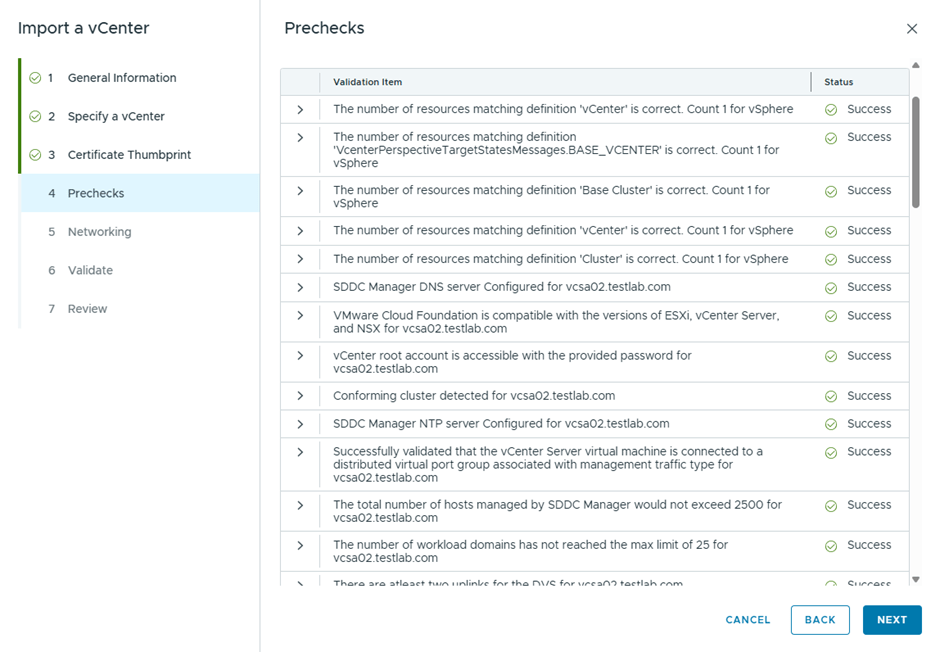
Task: Click Success icon for 'Base Cluster' count row
Action: tap(831, 191)
